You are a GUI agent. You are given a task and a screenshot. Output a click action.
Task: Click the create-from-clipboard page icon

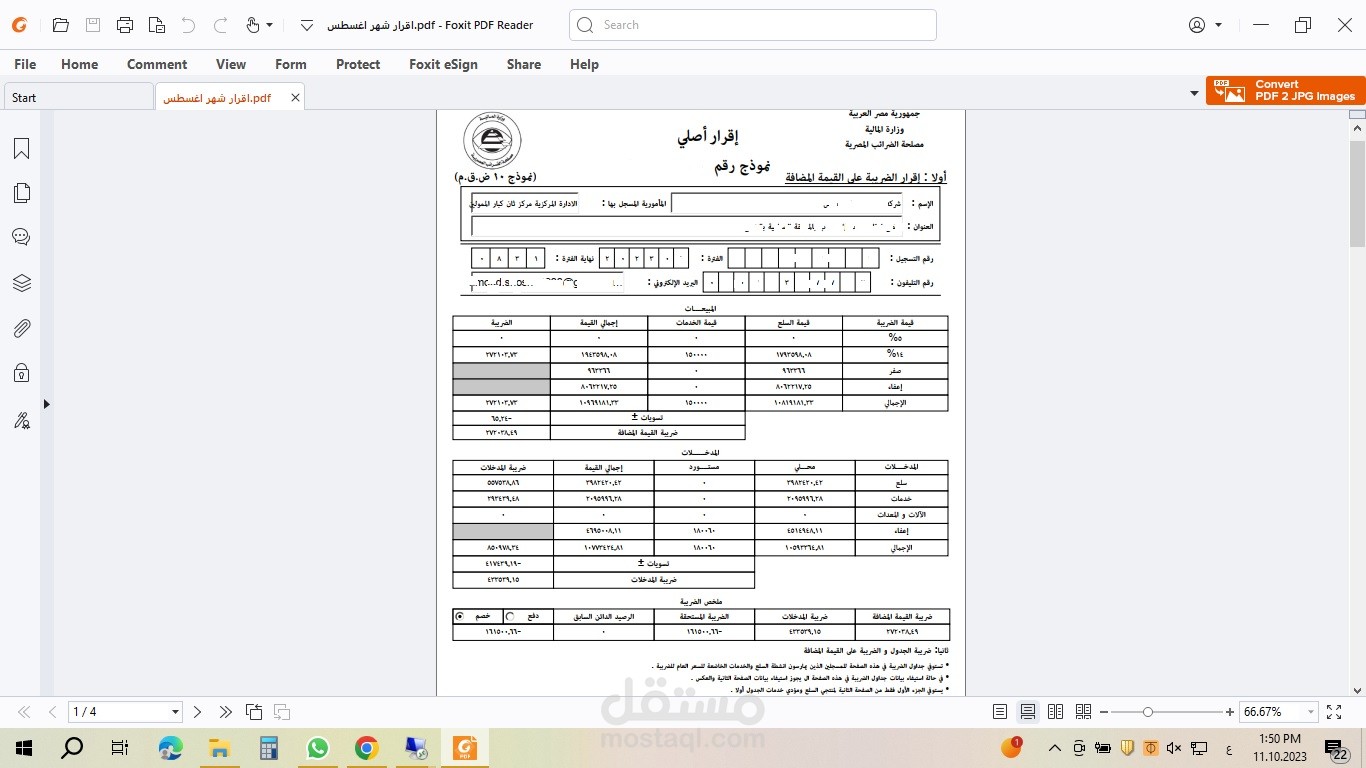point(156,25)
